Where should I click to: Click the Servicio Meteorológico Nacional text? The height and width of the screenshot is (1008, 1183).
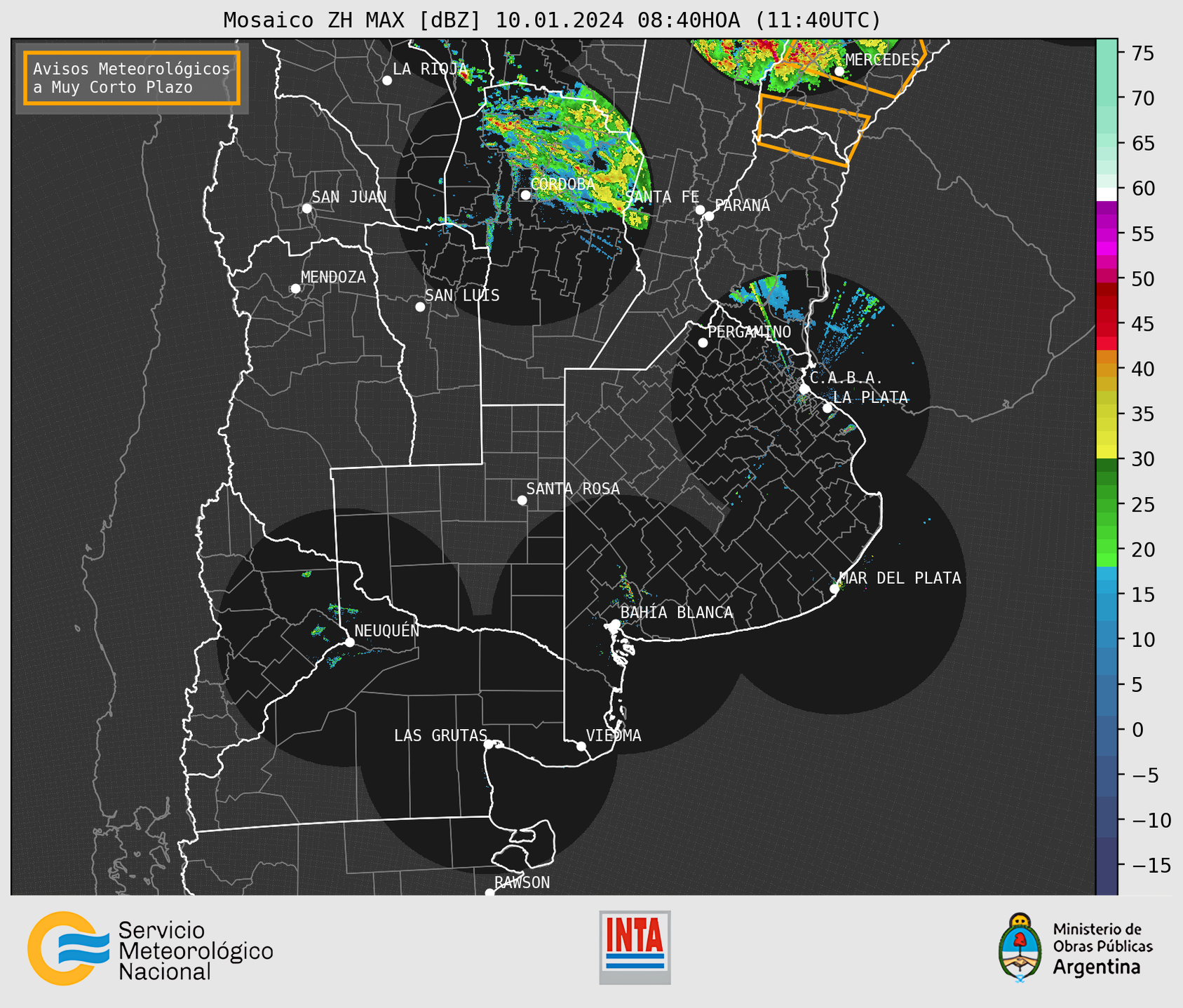click(196, 951)
